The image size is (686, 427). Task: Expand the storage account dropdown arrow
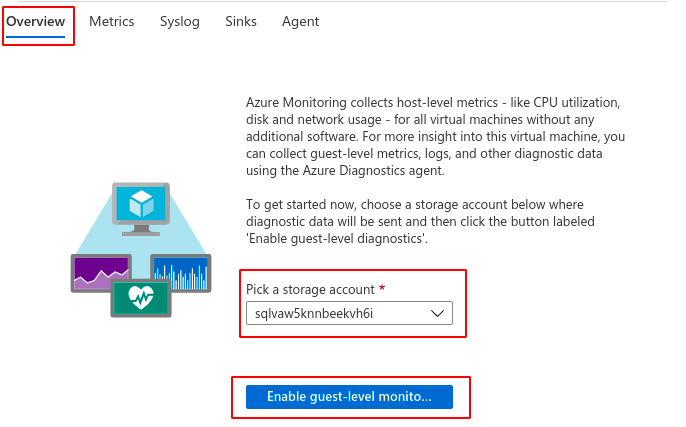(437, 313)
